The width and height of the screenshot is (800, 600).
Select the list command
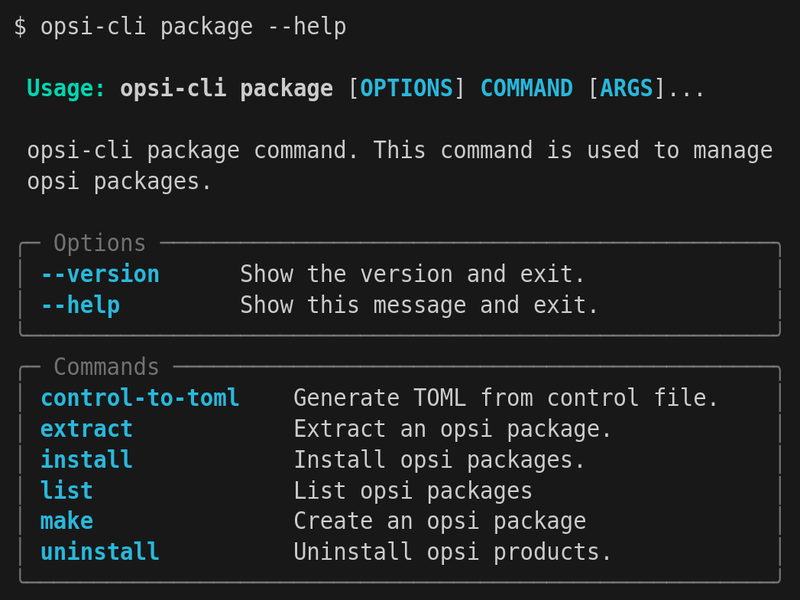[x=66, y=491]
